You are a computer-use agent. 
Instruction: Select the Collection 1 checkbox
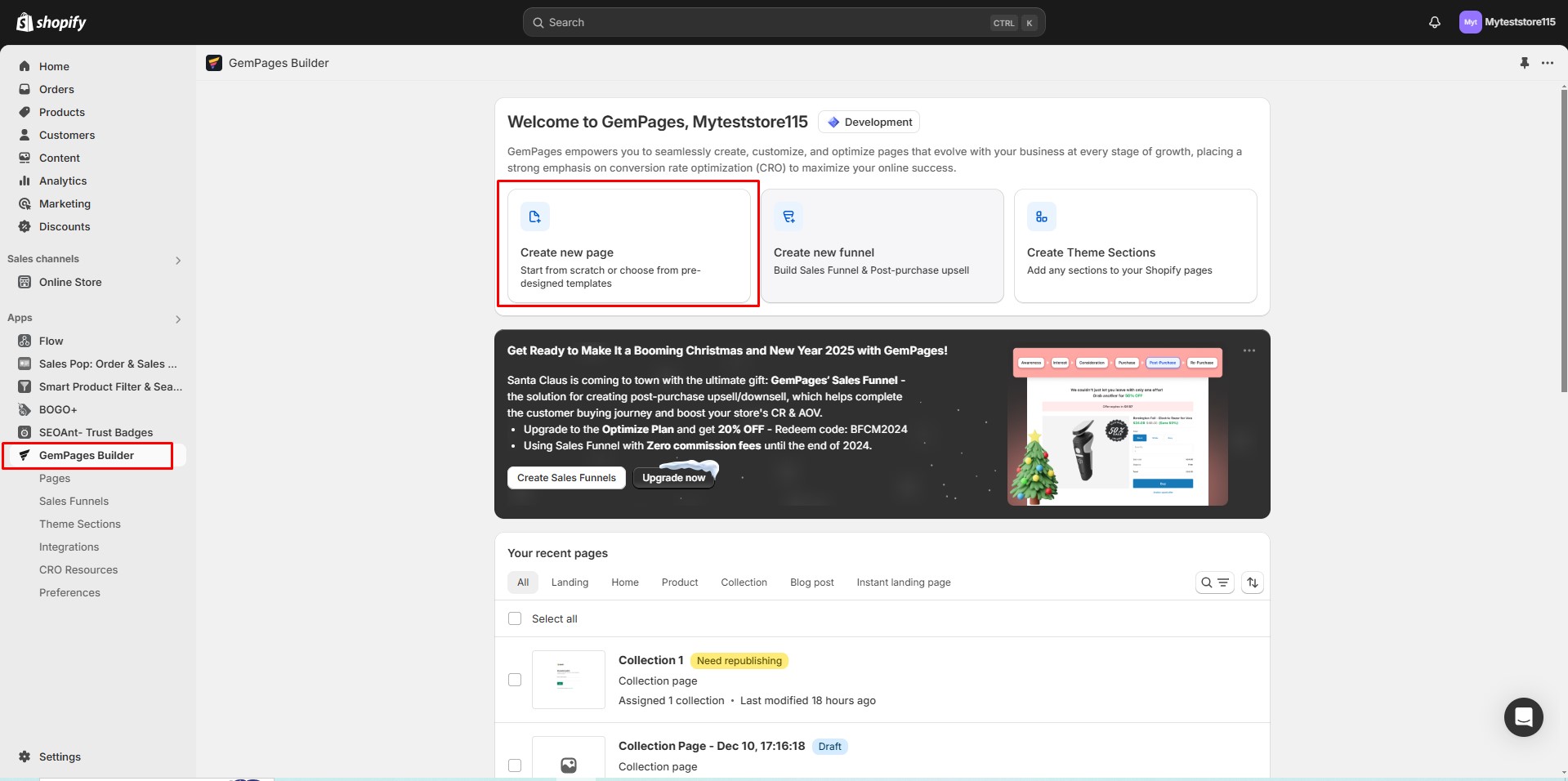point(515,679)
